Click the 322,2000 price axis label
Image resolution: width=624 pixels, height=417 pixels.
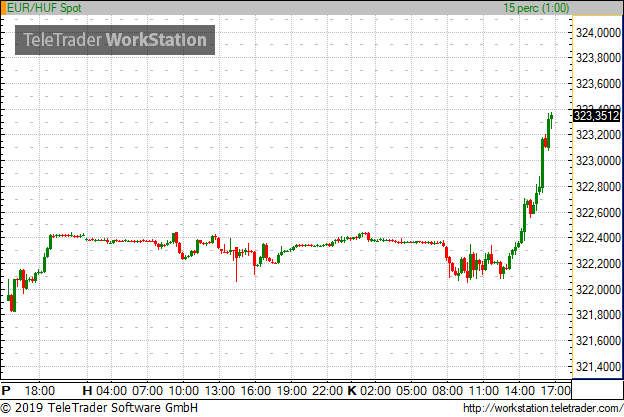(598, 264)
